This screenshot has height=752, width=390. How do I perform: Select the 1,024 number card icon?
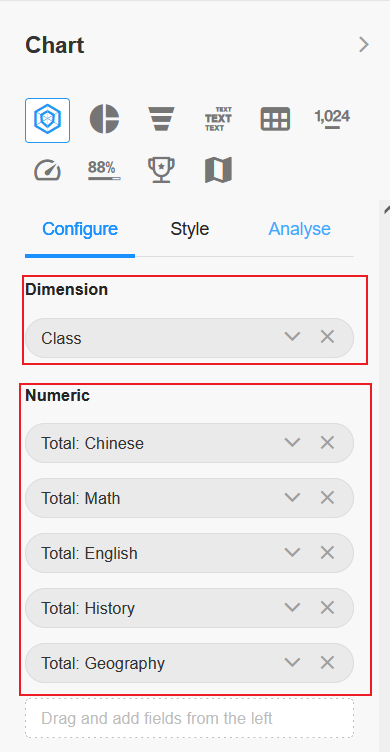332,118
